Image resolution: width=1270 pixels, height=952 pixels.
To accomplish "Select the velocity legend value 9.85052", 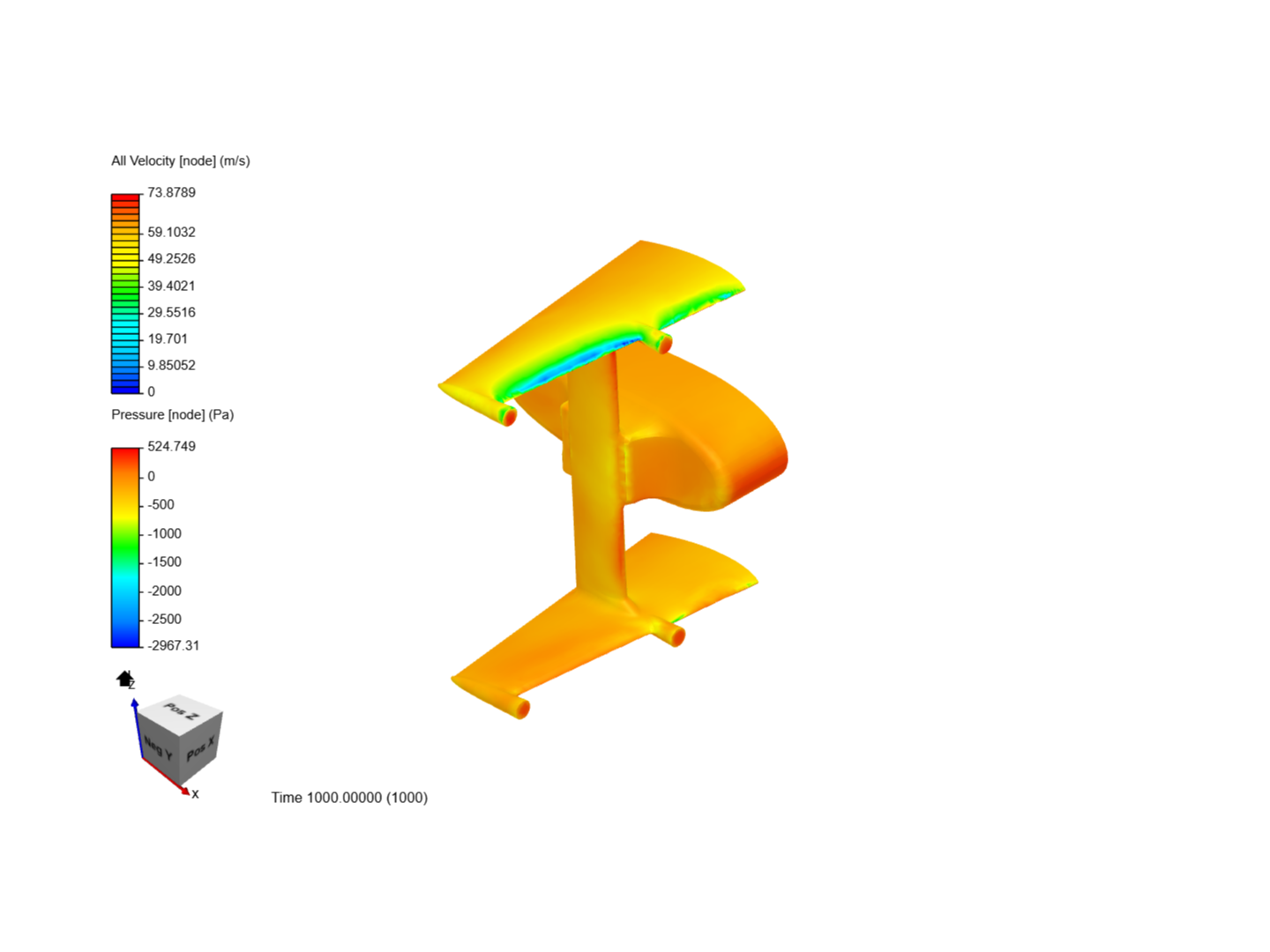I will (172, 365).
